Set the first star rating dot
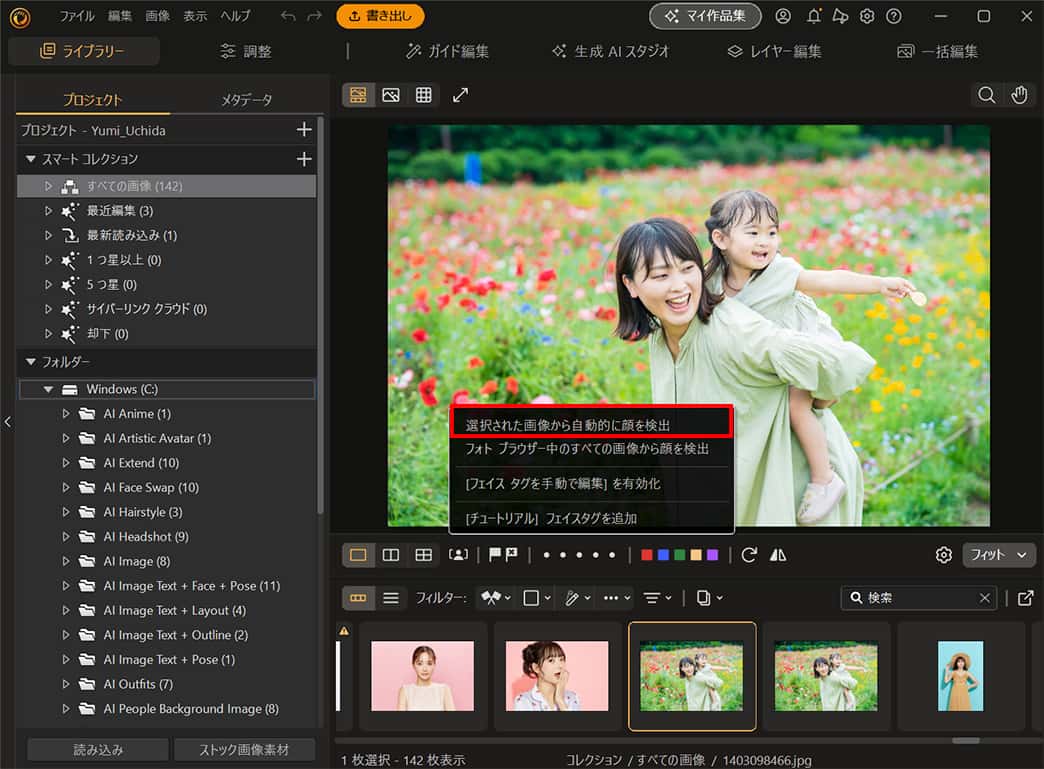Viewport: 1044px width, 769px height. (547, 555)
